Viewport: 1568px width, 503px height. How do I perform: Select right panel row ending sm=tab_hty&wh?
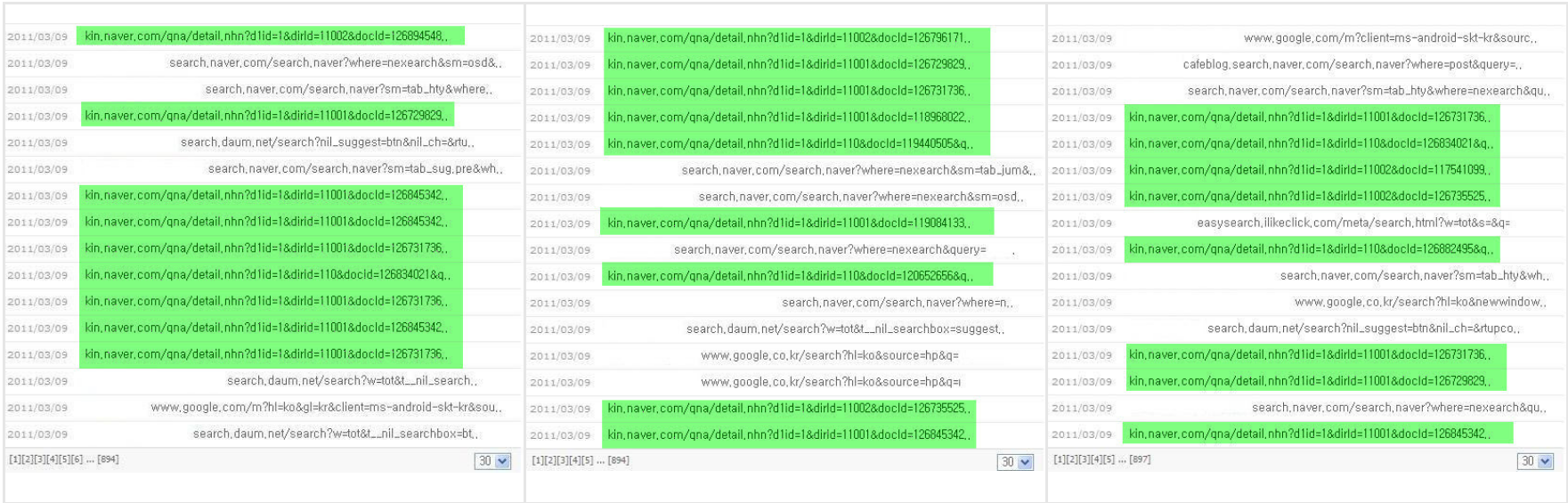[x=1415, y=276]
